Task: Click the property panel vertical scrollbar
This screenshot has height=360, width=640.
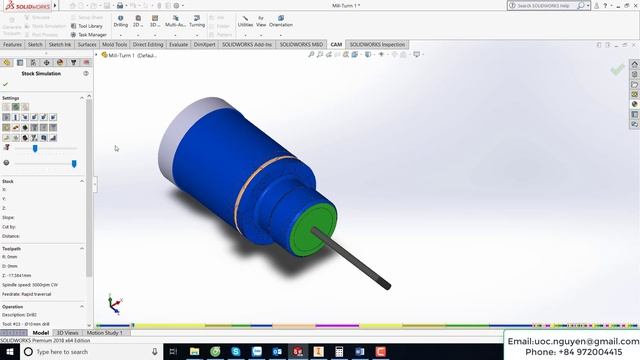Action: pos(89,189)
